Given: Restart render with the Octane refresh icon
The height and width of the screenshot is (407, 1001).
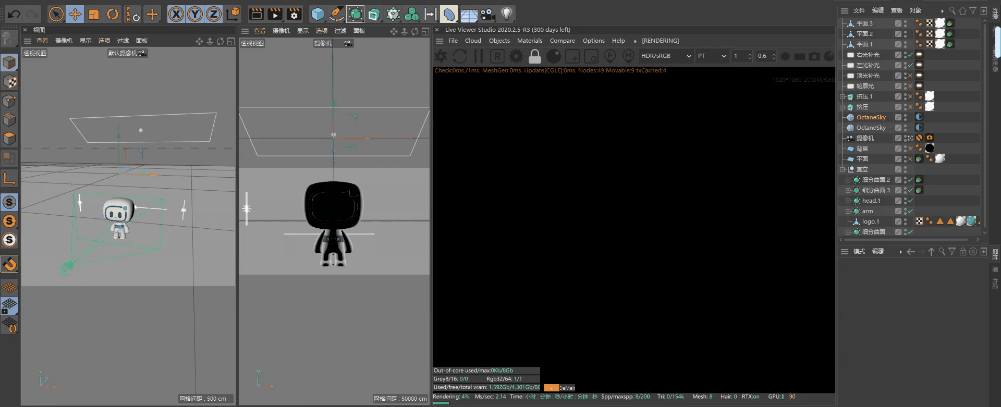Looking at the screenshot, I should [460, 56].
